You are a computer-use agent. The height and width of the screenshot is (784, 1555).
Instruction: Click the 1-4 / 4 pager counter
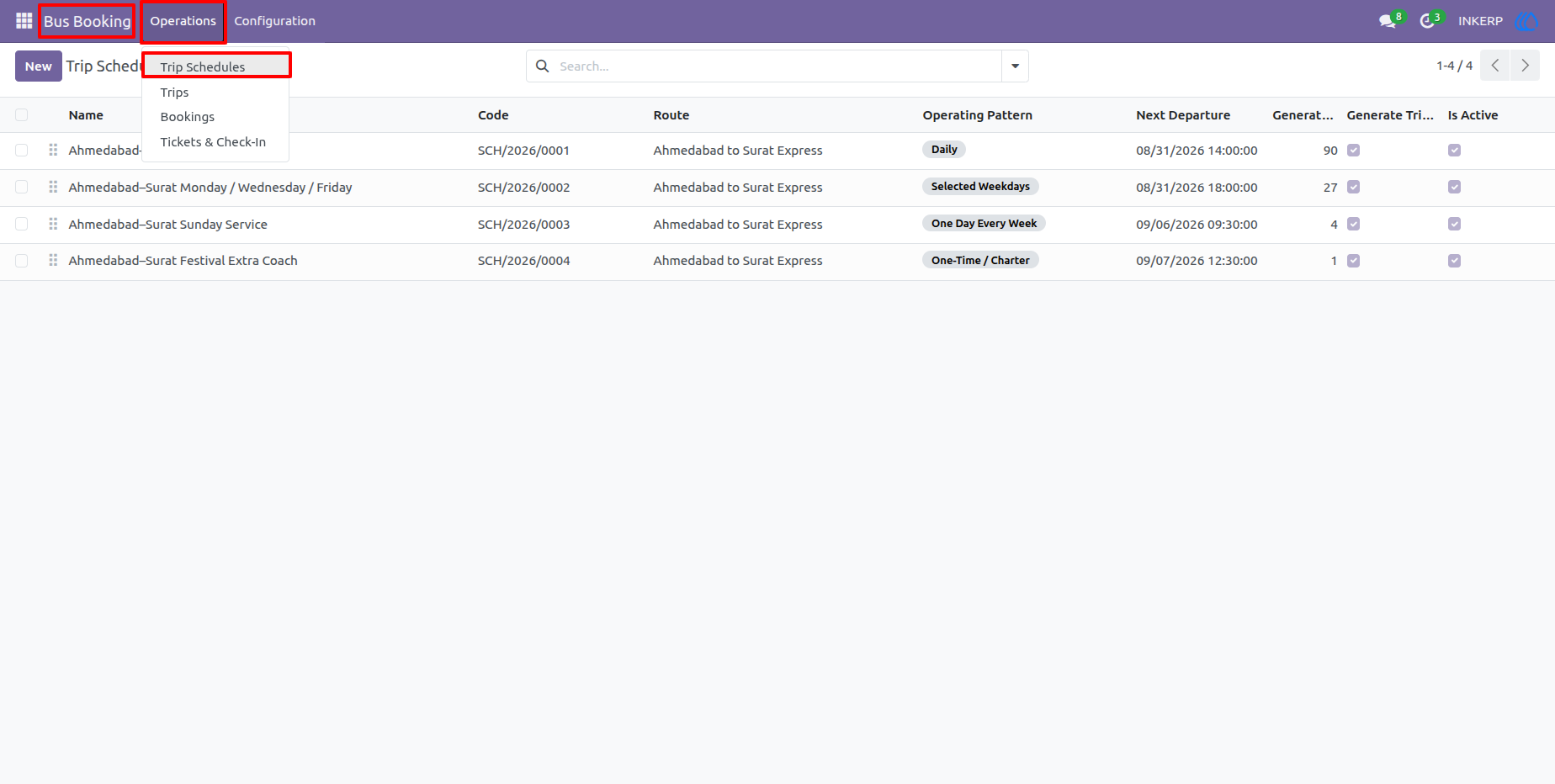click(1454, 66)
